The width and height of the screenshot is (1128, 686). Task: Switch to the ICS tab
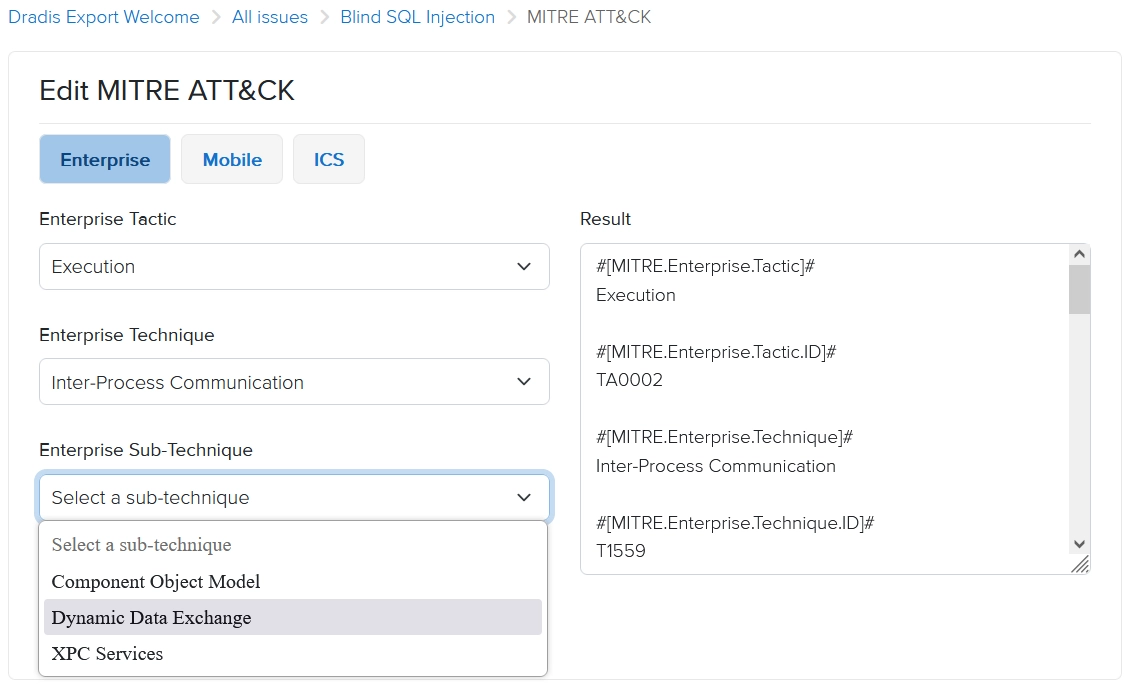[329, 159]
